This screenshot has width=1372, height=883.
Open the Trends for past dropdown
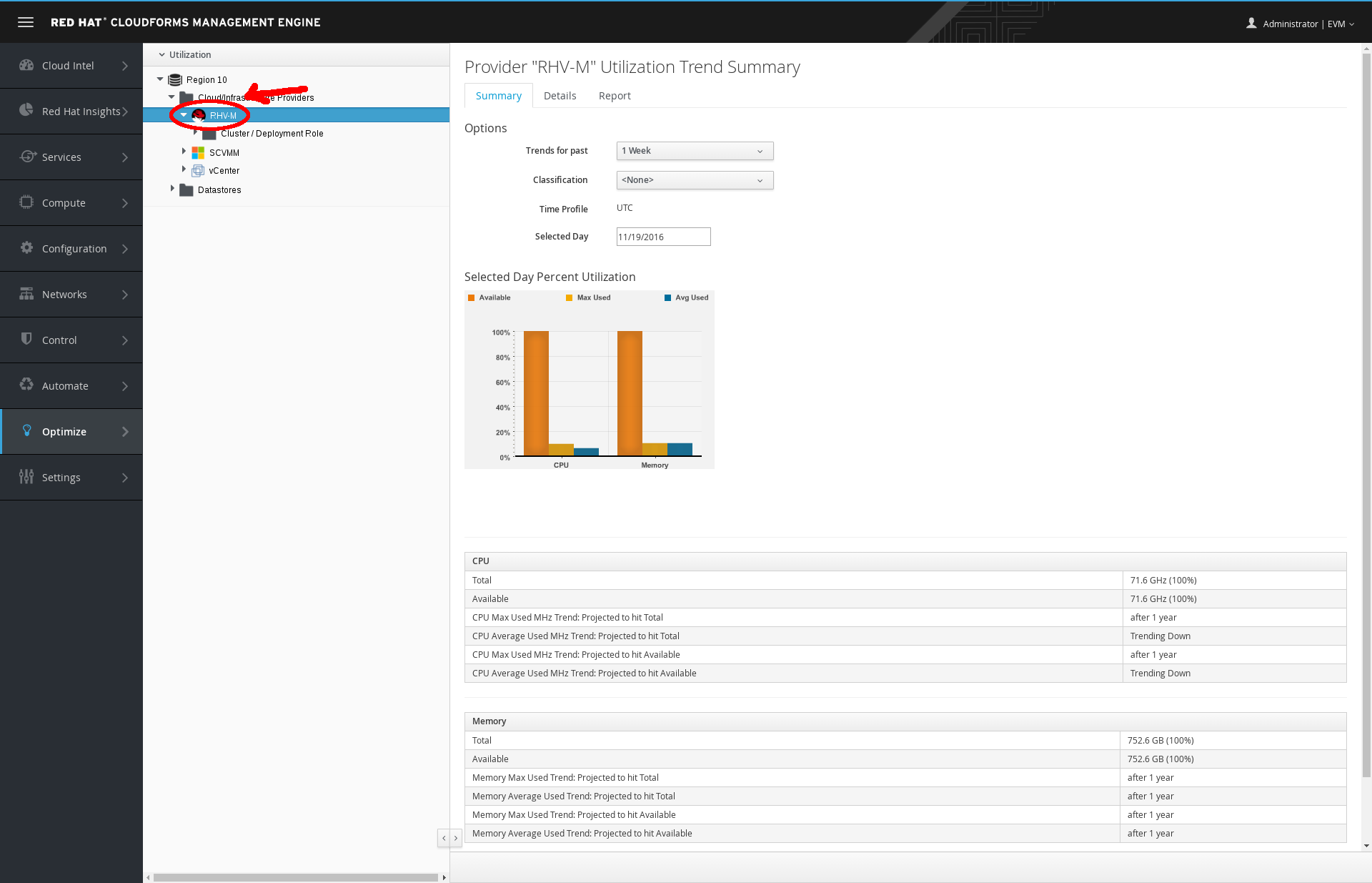point(695,151)
